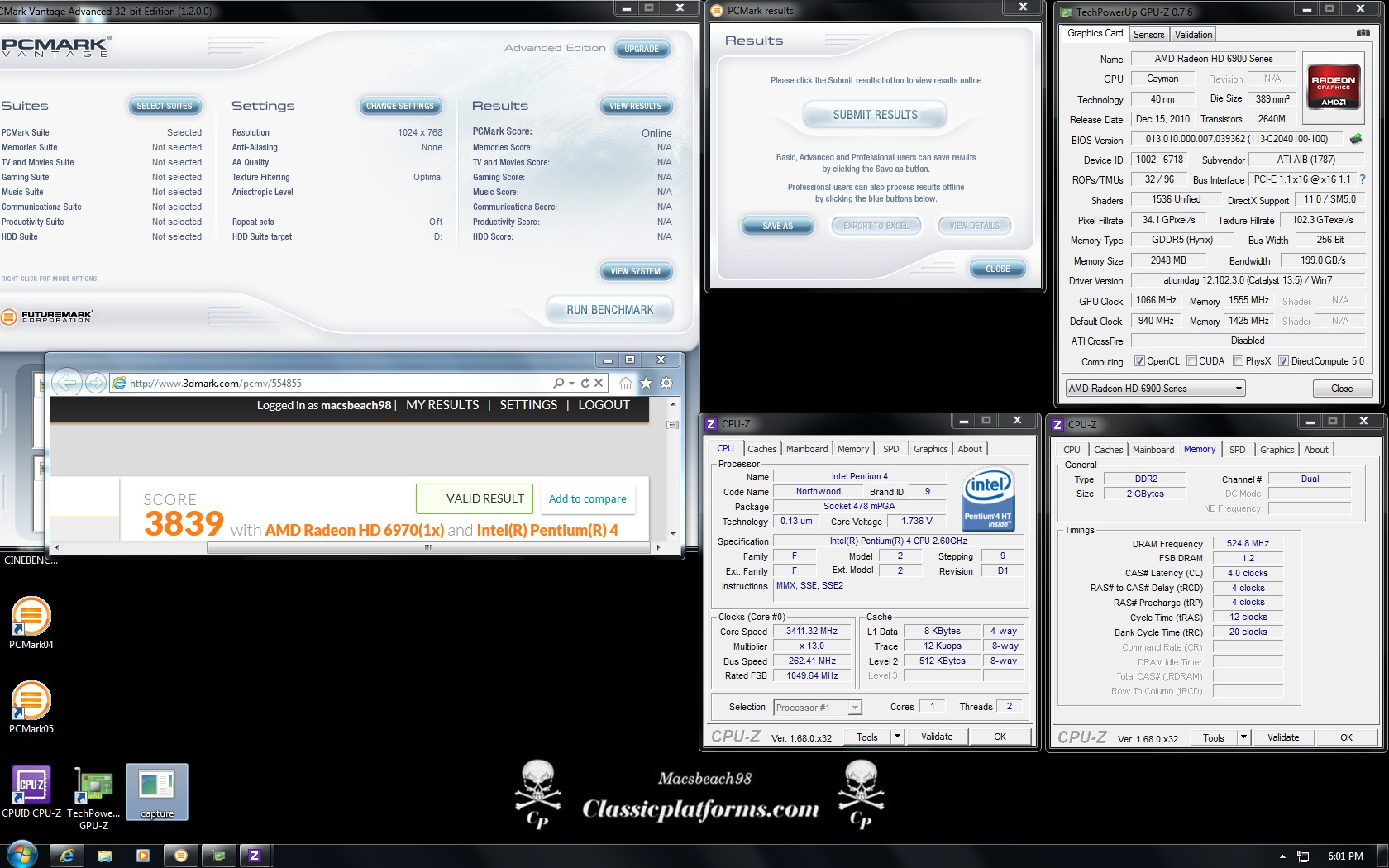Screen dimensions: 1389x868
Task: Open Caches tab in left CPU-Z window
Action: click(761, 449)
